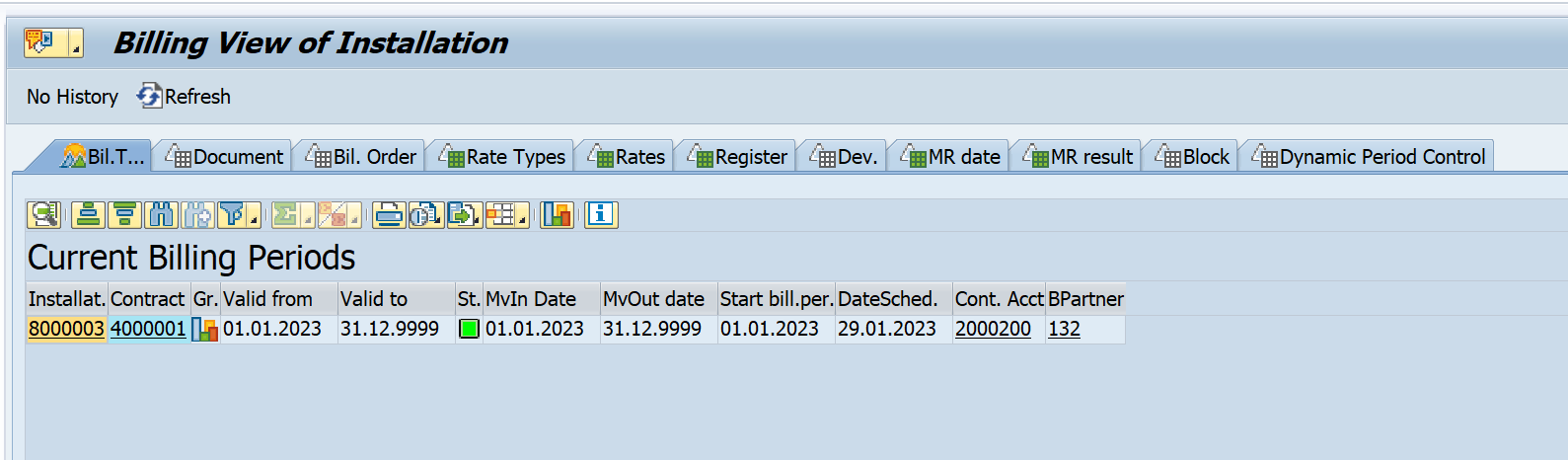This screenshot has height=460, width=1568.
Task: Select the Installat. column header
Action: 66,299
